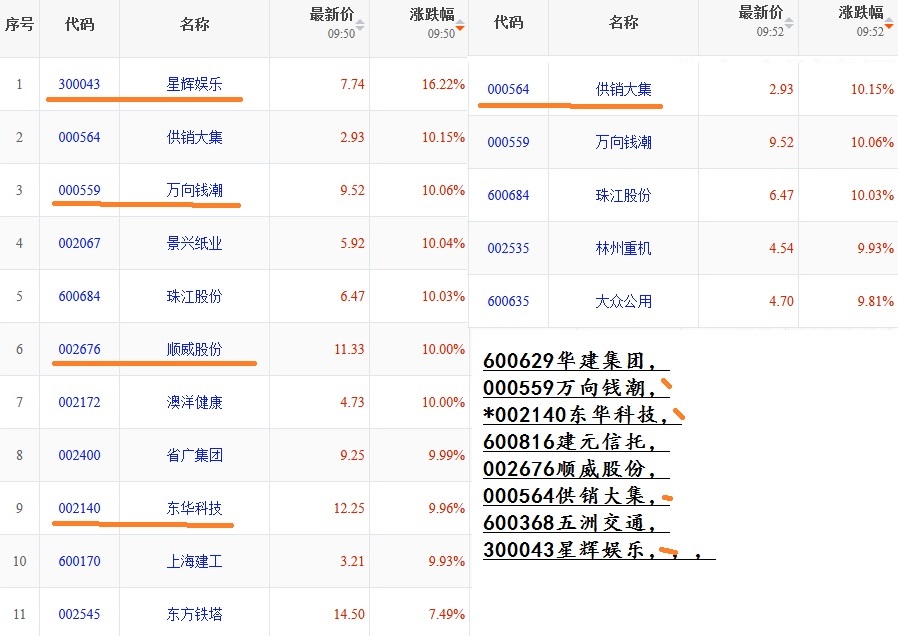Click left table 名称 column header
The width and height of the screenshot is (898, 636).
[194, 24]
